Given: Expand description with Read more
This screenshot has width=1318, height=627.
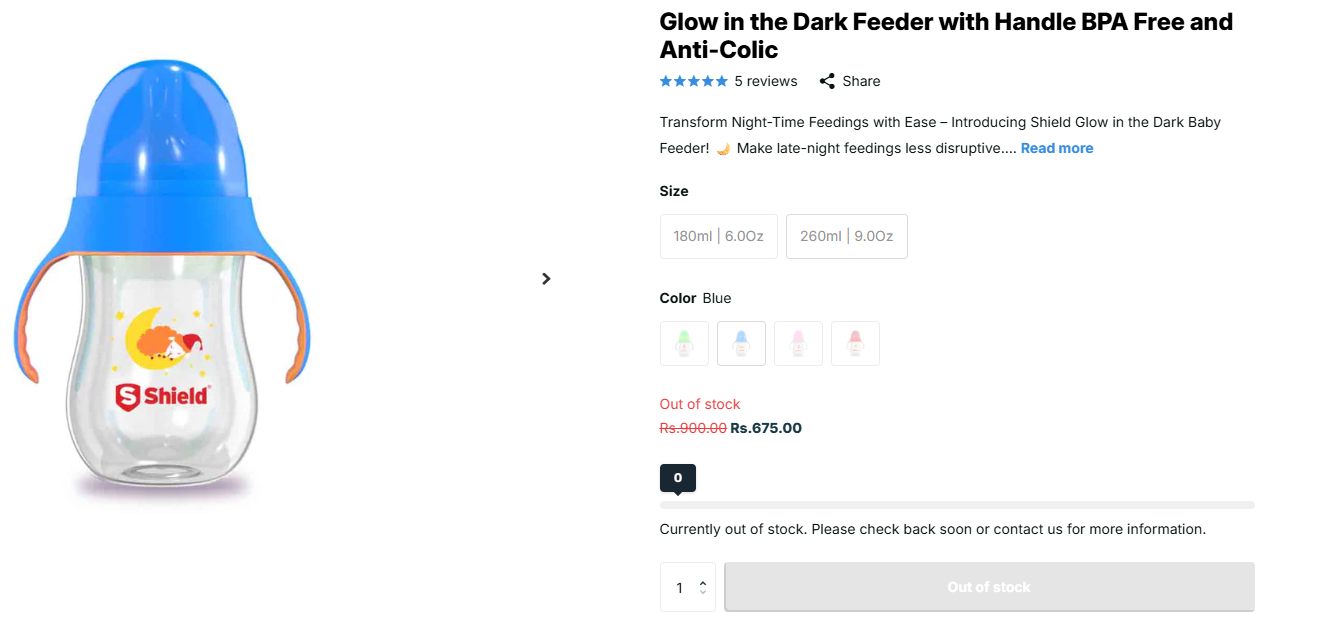Looking at the screenshot, I should tap(1056, 148).
